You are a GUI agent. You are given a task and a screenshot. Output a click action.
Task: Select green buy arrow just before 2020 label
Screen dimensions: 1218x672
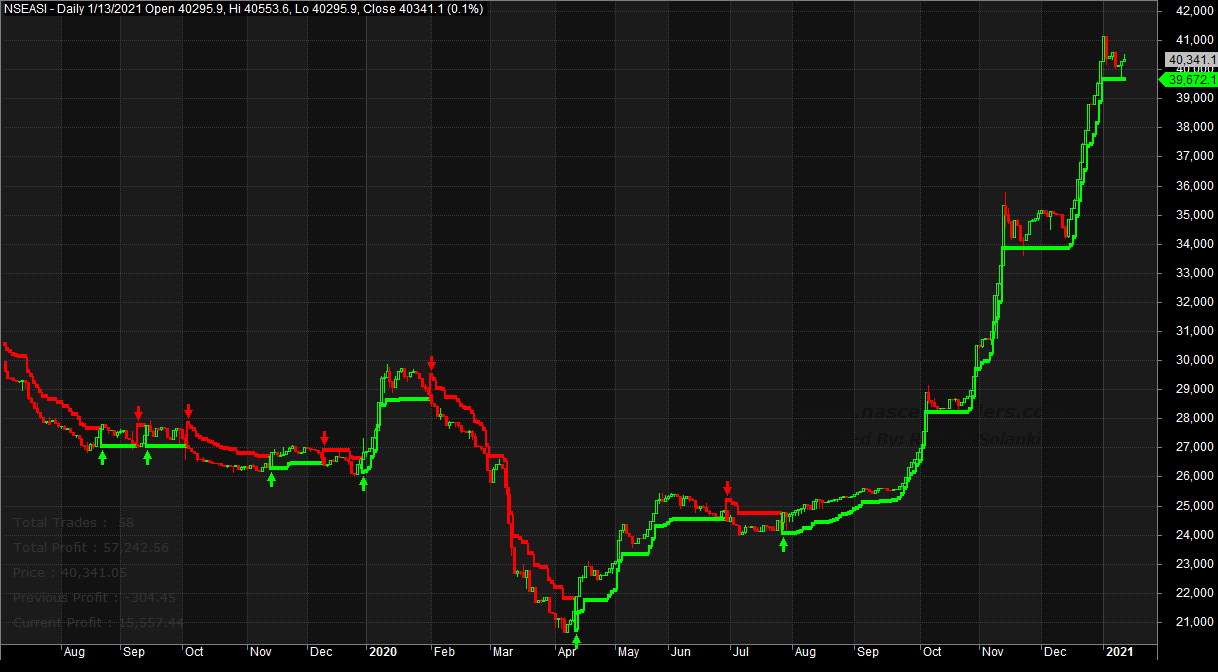click(364, 483)
